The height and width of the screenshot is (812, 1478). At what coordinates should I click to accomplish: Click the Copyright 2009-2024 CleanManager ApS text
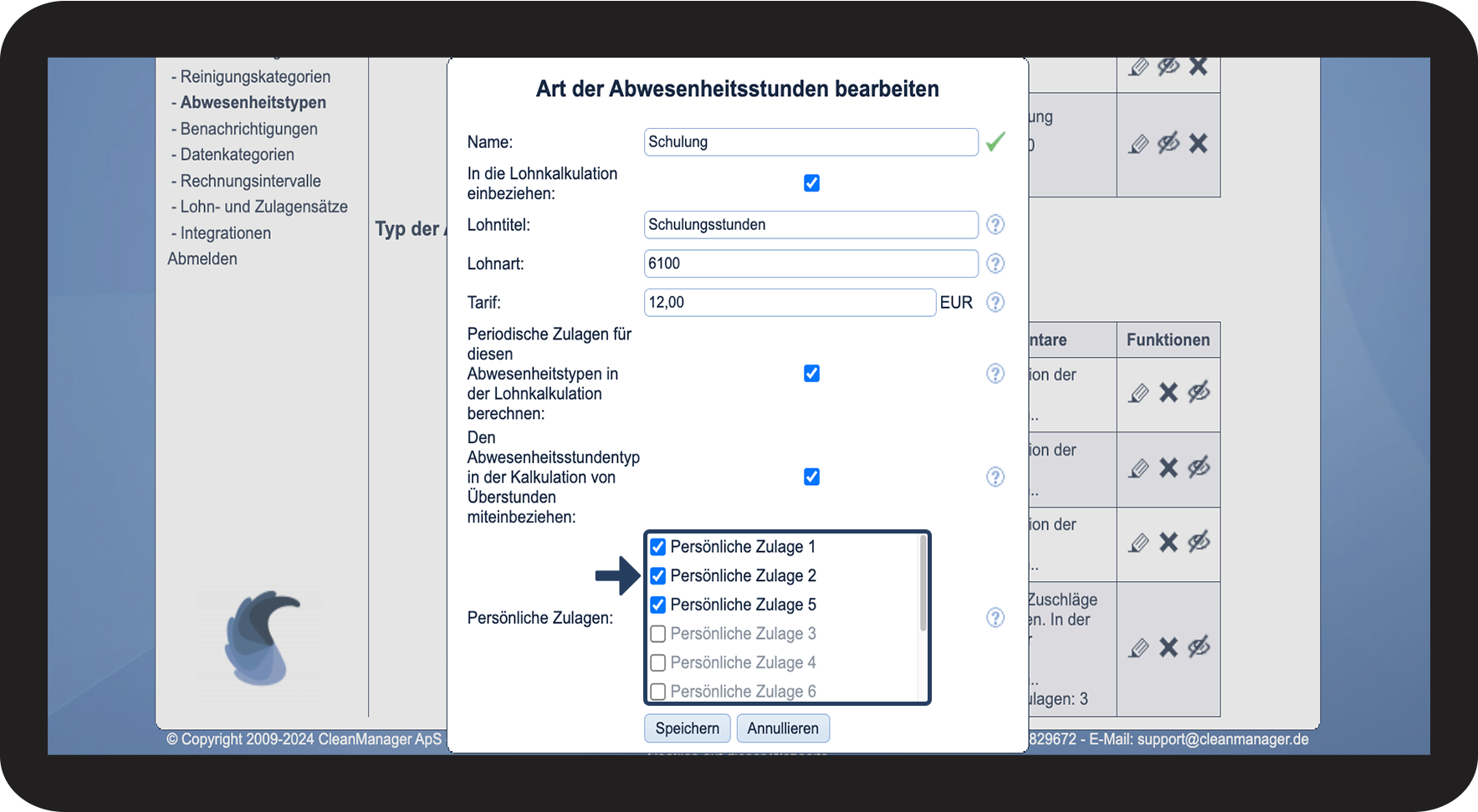click(x=304, y=739)
